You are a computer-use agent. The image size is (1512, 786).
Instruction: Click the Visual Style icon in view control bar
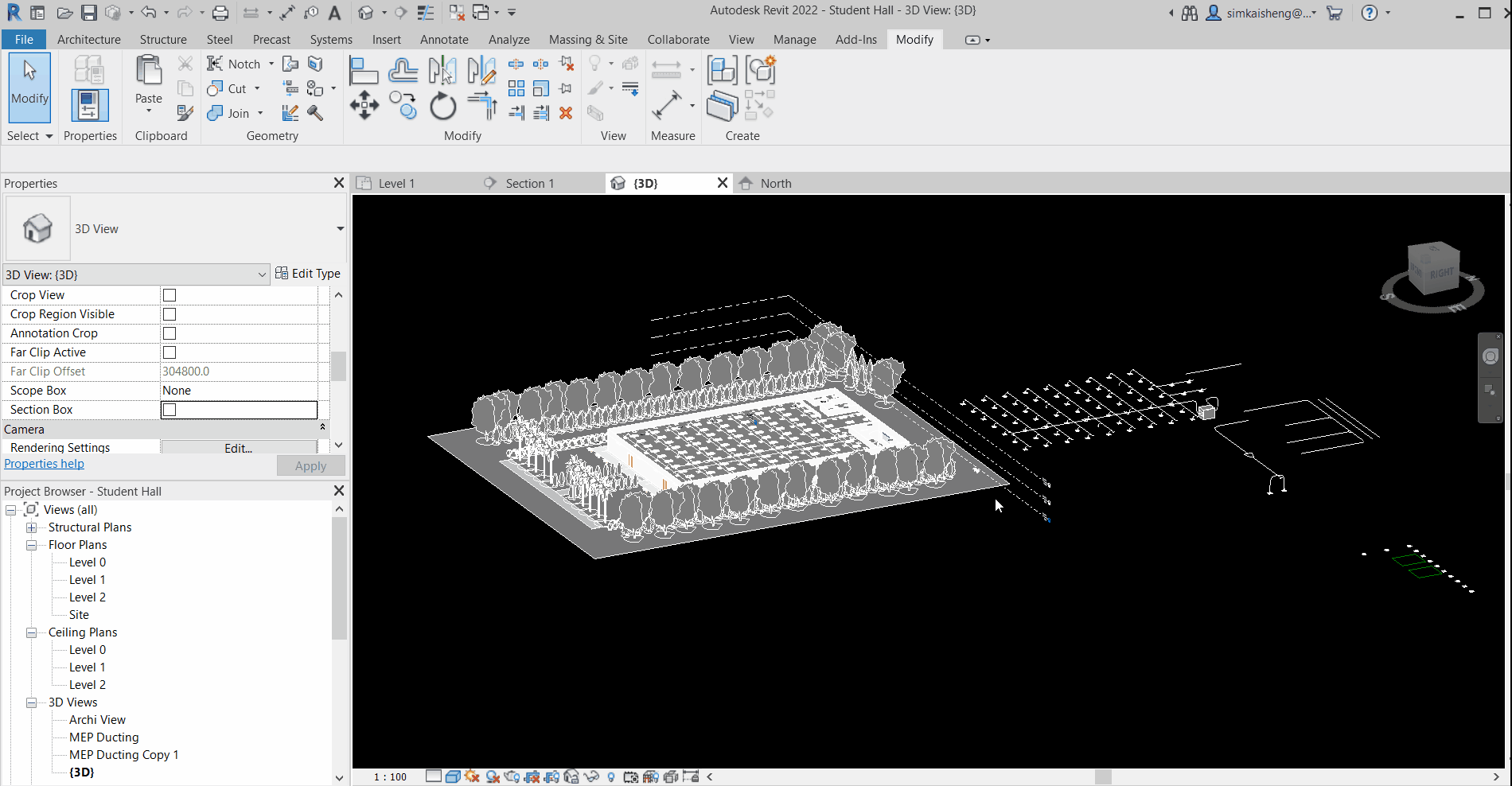pyautogui.click(x=453, y=776)
